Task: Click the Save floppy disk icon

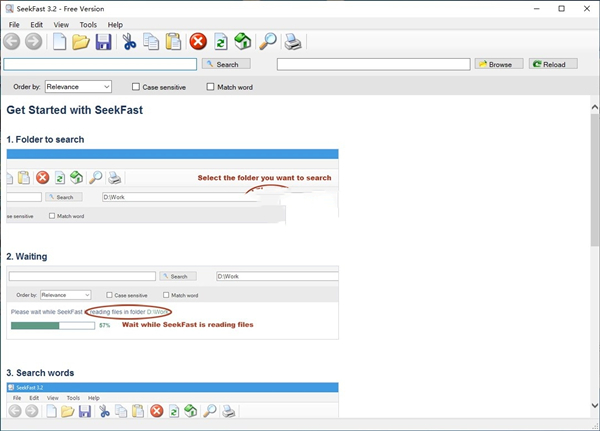Action: pyautogui.click(x=102, y=41)
